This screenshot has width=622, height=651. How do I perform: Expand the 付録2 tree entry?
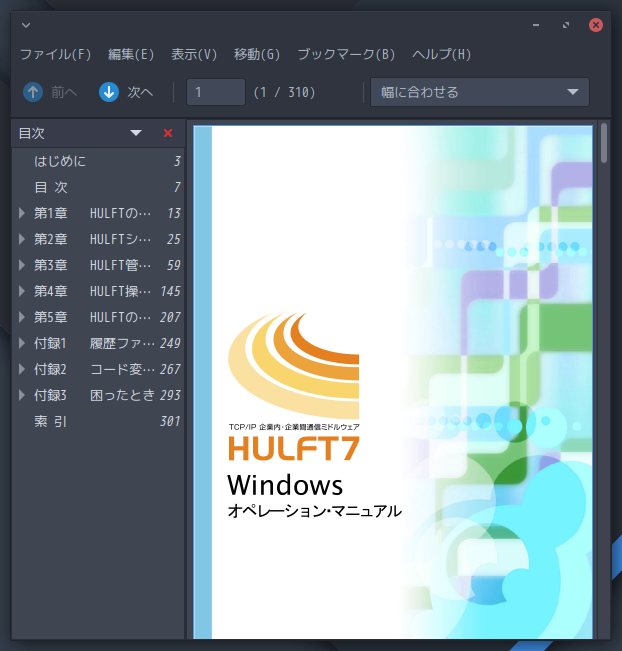tap(22, 369)
